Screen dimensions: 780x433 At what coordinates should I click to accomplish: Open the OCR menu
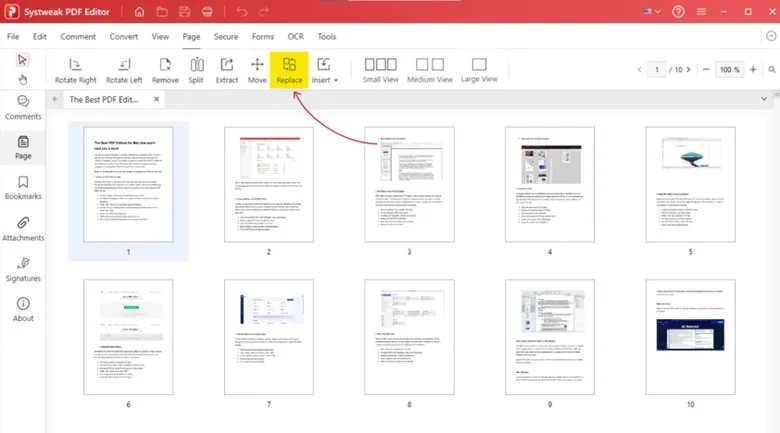click(295, 36)
